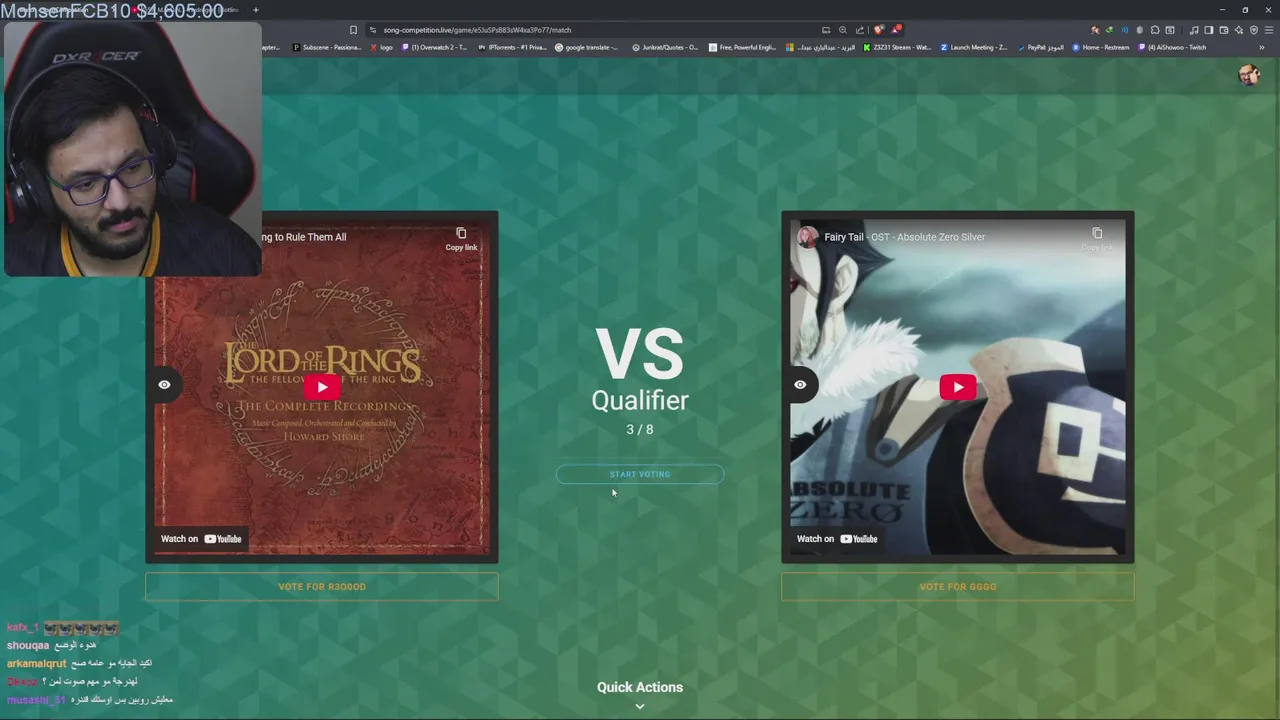View site information icon

tap(373, 30)
